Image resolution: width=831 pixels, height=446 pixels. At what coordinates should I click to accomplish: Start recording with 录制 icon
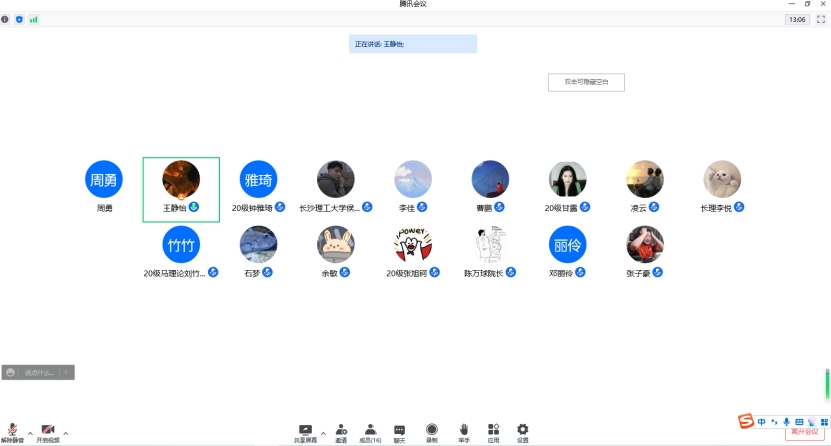click(x=432, y=432)
